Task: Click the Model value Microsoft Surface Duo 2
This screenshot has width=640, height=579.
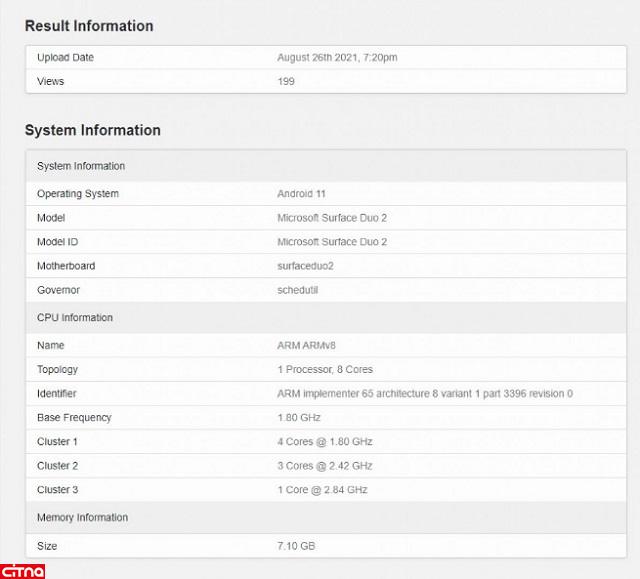Action: click(x=331, y=218)
